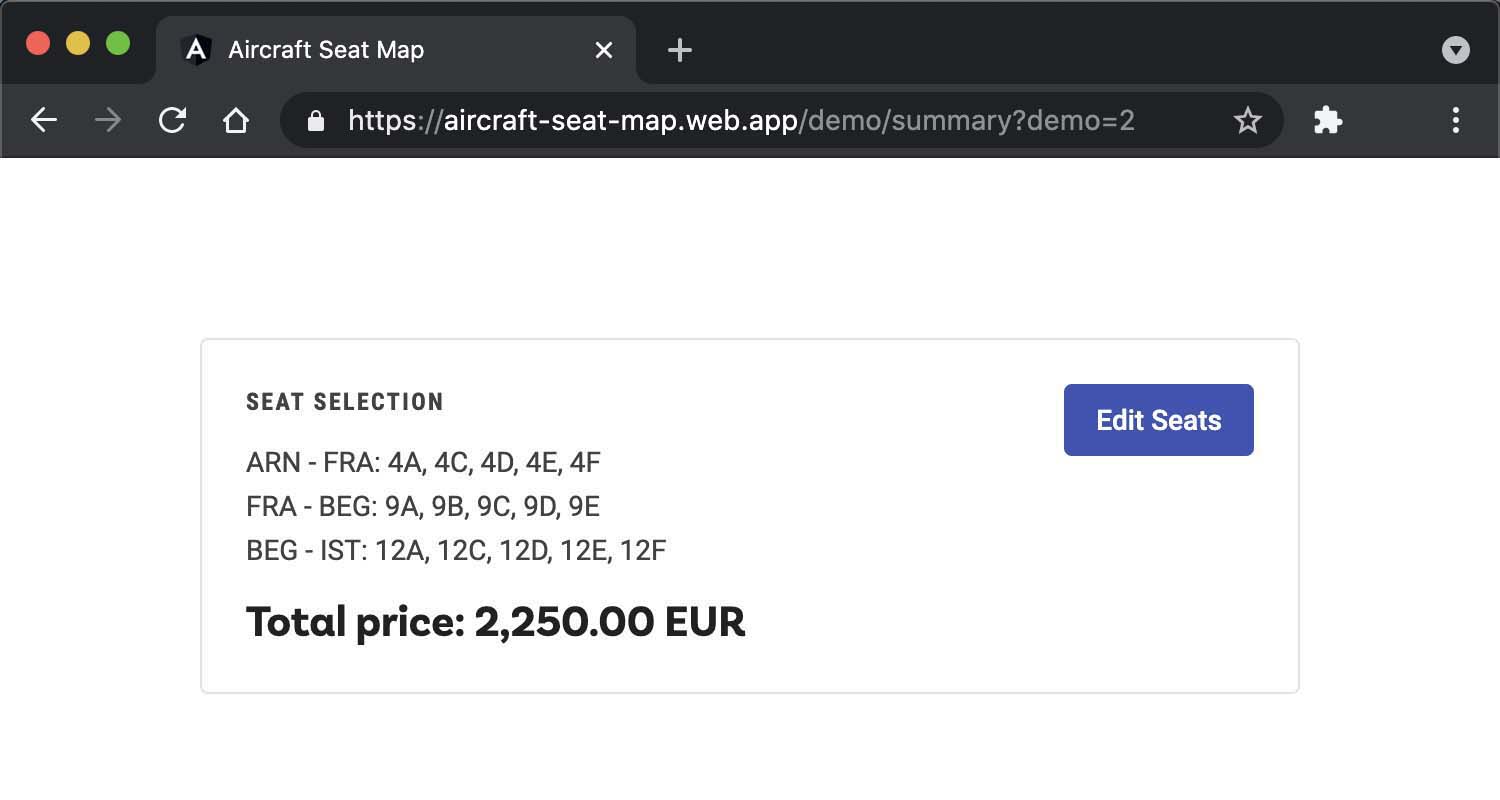The image size is (1500, 800).
Task: Focus the address bar URL field
Action: click(741, 121)
